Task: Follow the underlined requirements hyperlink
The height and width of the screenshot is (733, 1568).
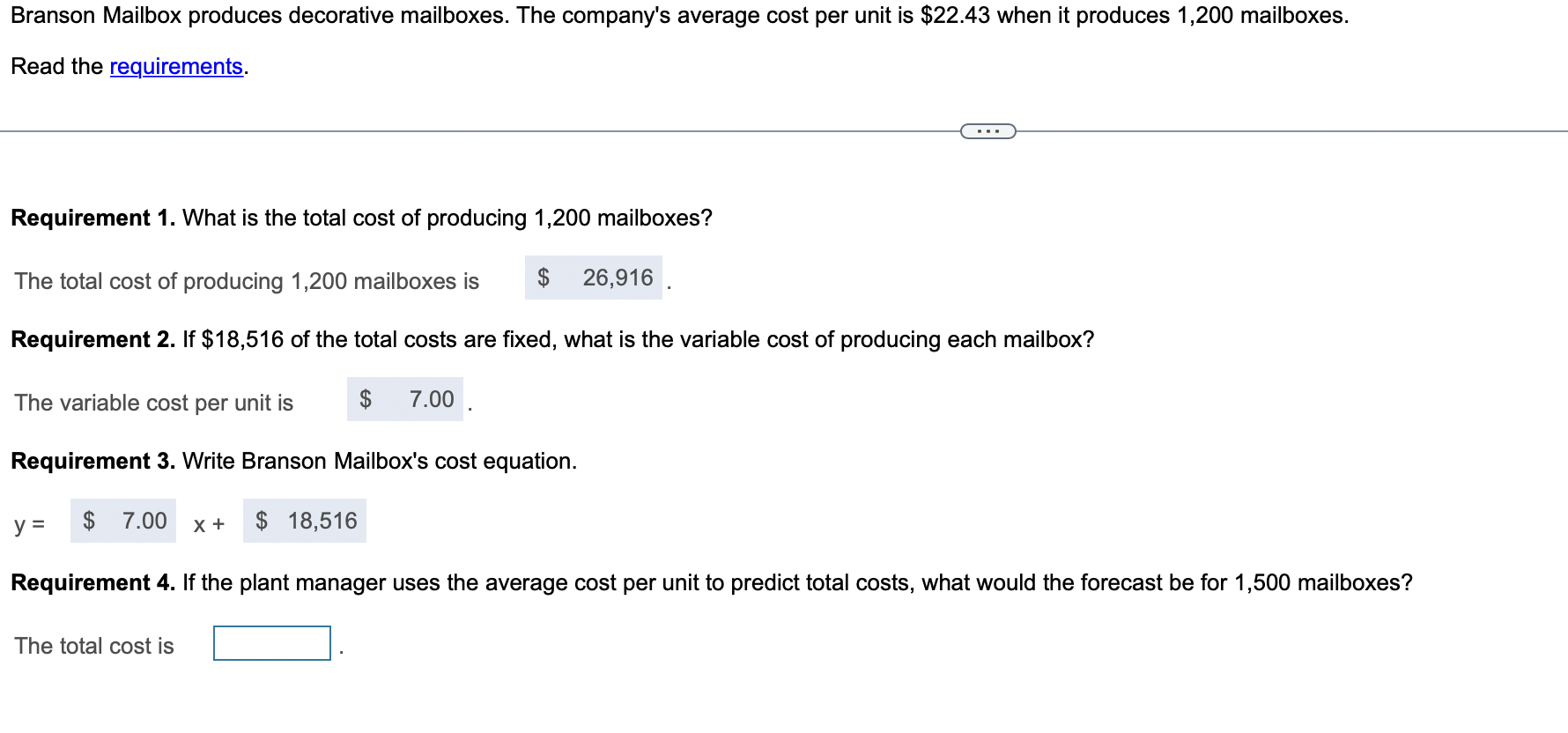Action: [174, 66]
